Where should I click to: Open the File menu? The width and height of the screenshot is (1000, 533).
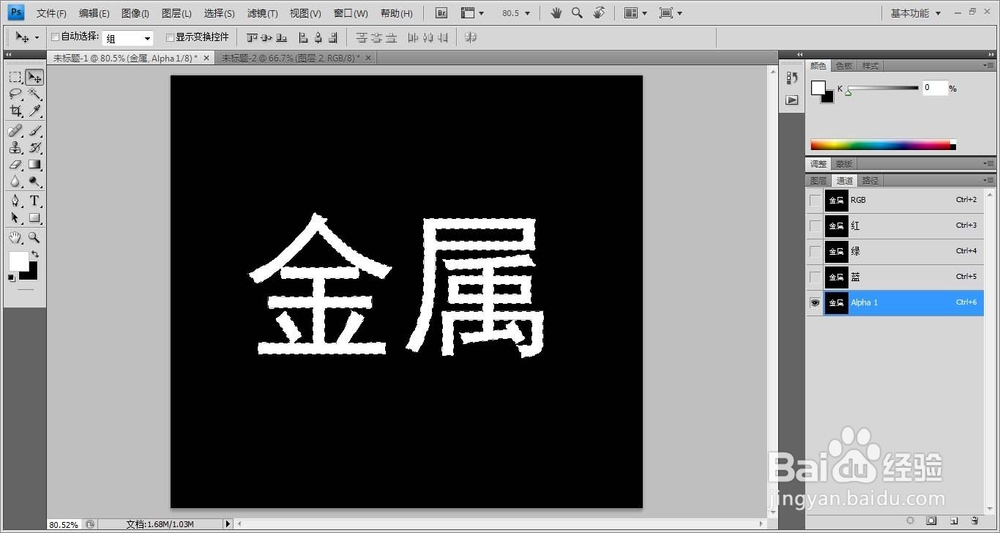52,13
